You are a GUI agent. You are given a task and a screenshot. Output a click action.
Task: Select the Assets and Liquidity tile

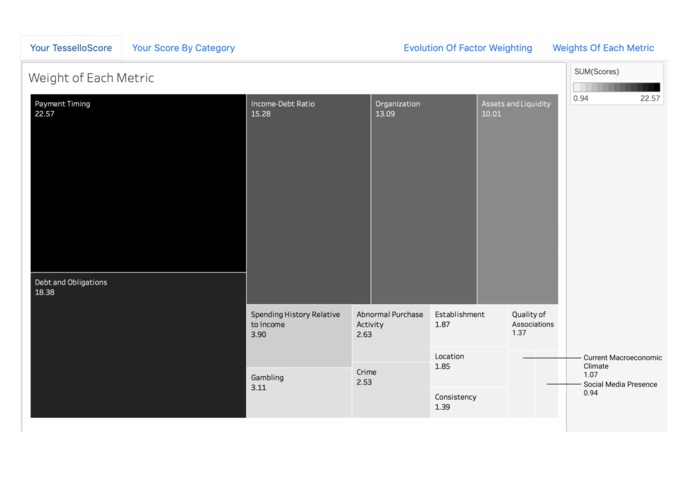tap(518, 199)
